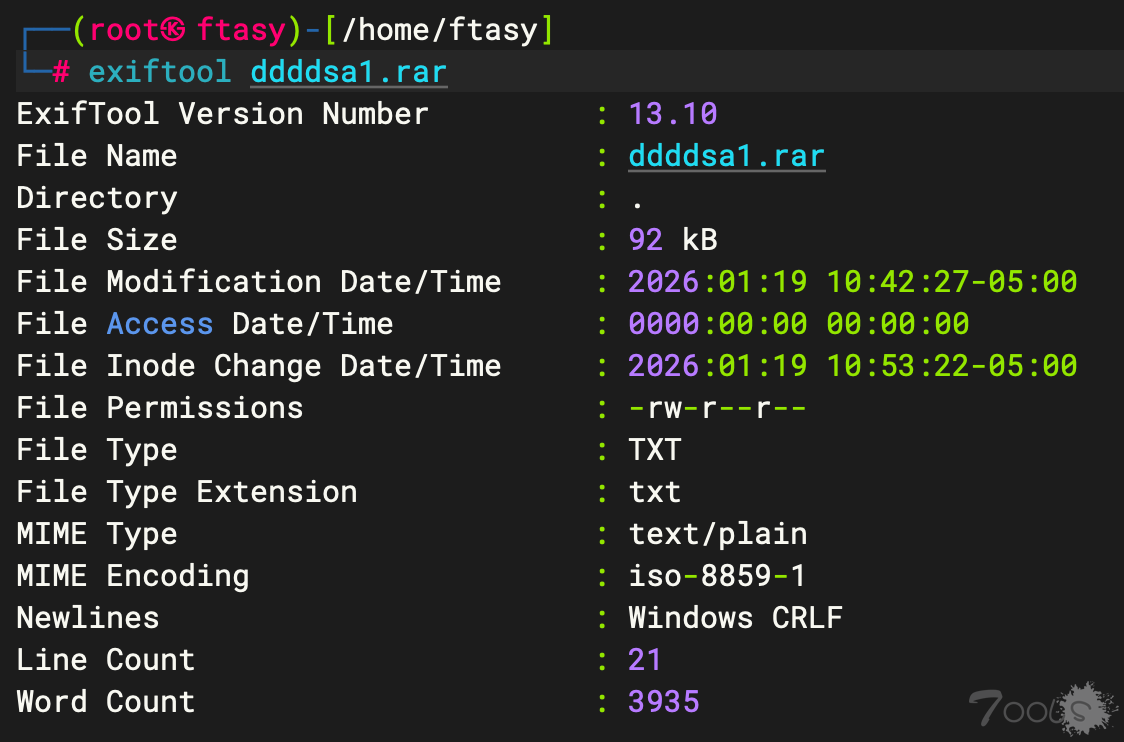1124x742 pixels.
Task: Click the MIME Encoding value iso-8859-1
Action: (717, 576)
